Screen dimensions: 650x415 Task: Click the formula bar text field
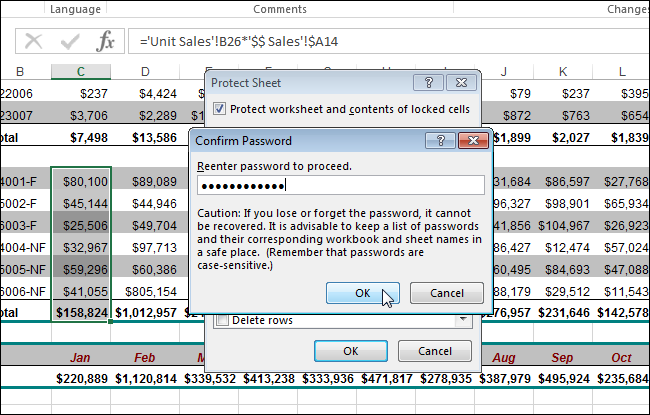pos(389,41)
